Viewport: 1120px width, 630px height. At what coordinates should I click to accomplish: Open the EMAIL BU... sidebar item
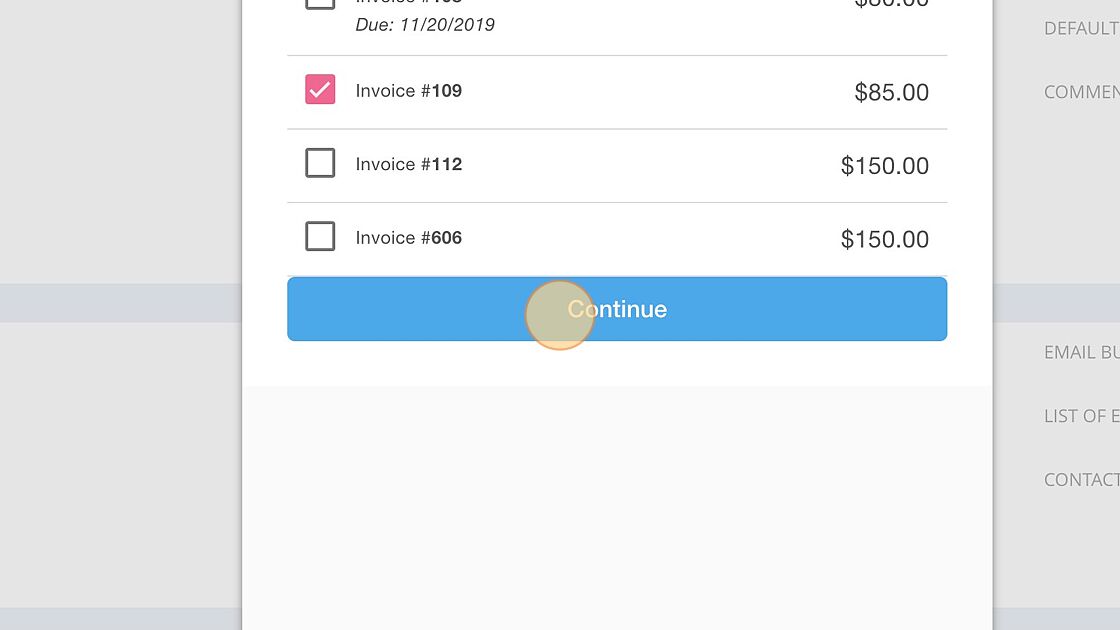[x=1081, y=352]
